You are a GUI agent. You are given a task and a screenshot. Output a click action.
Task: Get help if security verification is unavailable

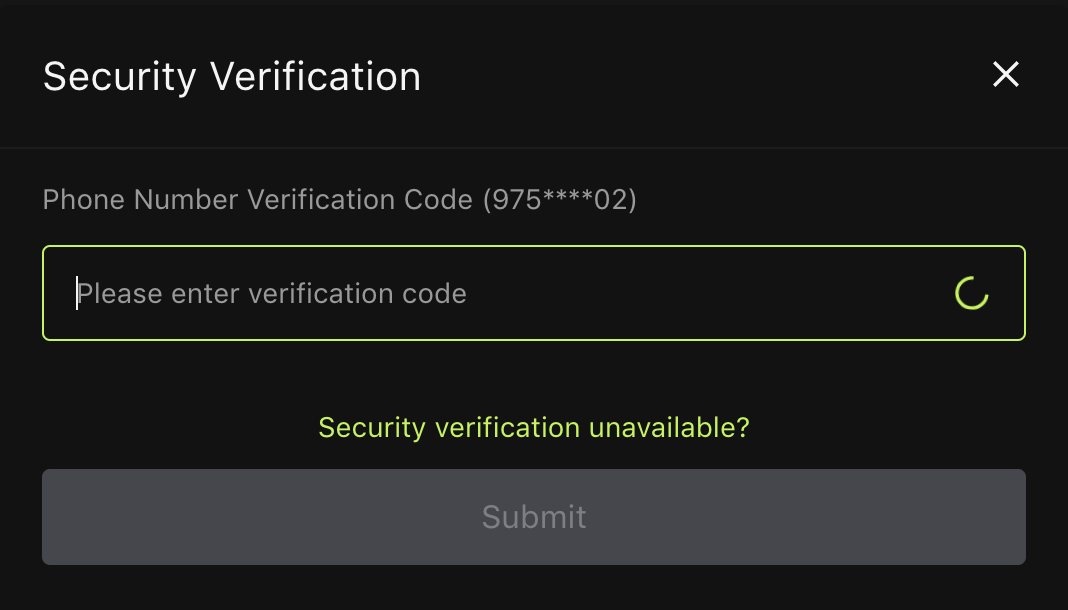[x=534, y=428]
